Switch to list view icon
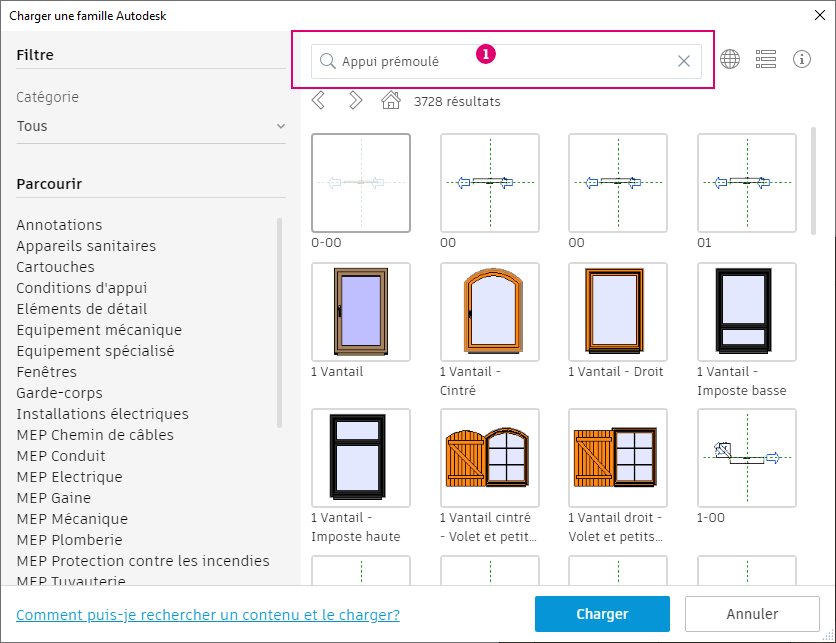This screenshot has width=836, height=643. point(766,60)
